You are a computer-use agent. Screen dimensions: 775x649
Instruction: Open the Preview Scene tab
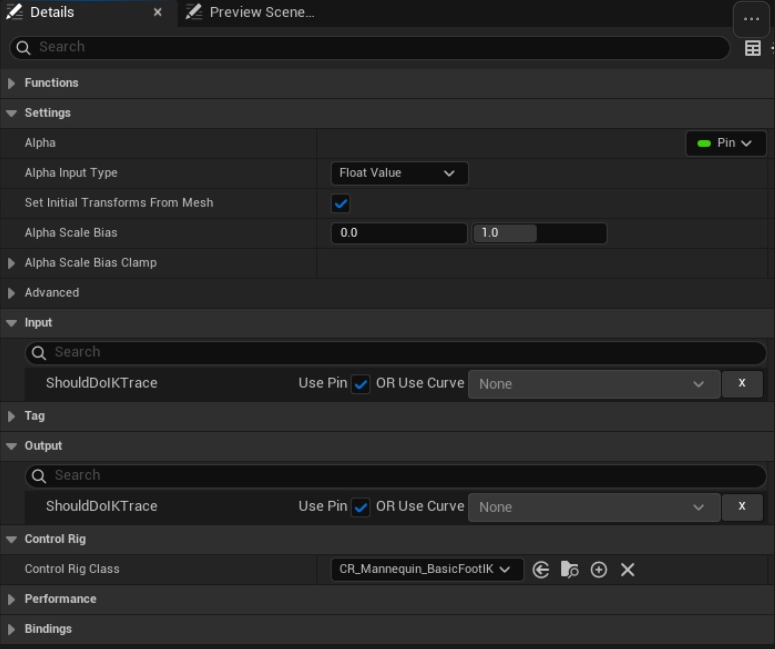[250, 12]
